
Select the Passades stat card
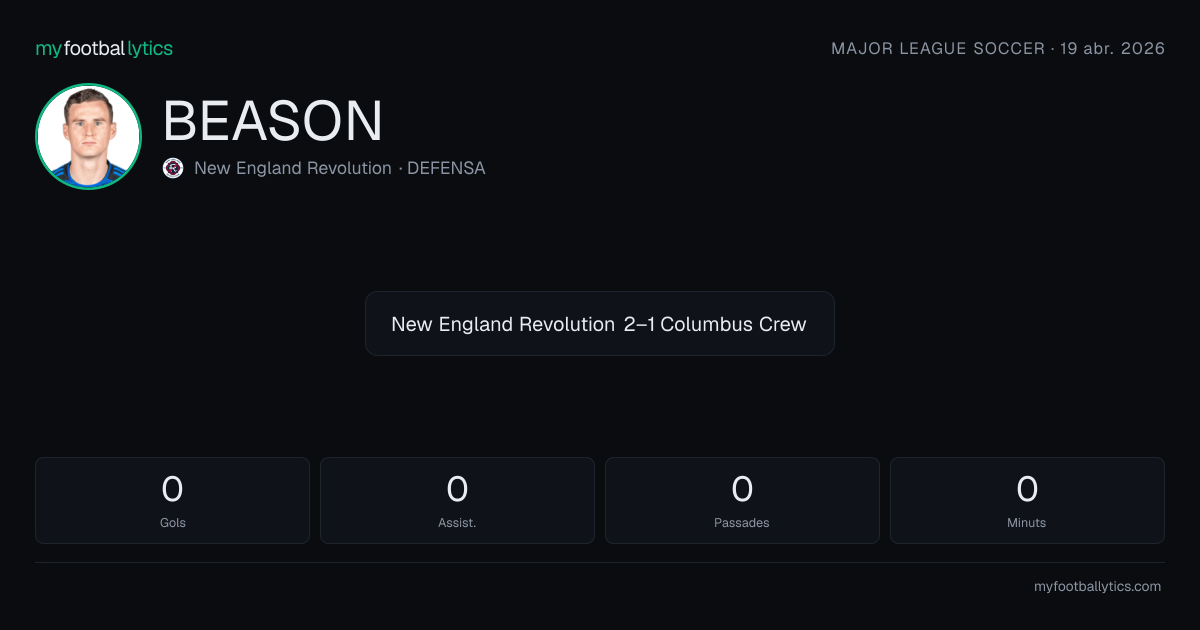click(742, 500)
